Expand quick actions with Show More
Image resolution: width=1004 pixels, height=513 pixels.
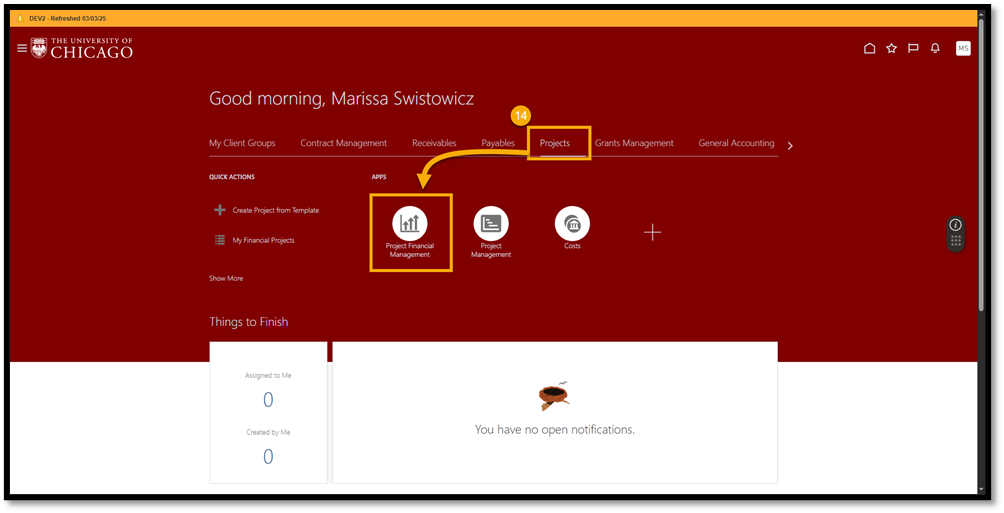point(226,278)
